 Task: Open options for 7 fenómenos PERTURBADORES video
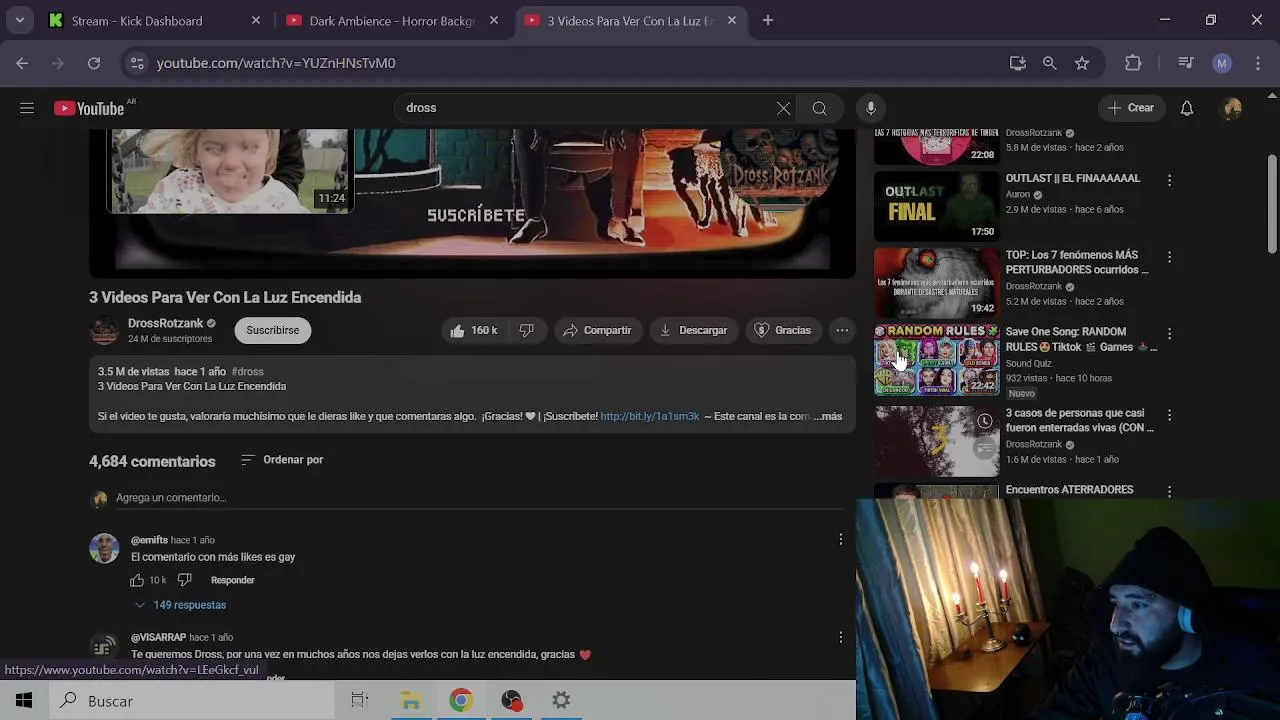[1169, 257]
